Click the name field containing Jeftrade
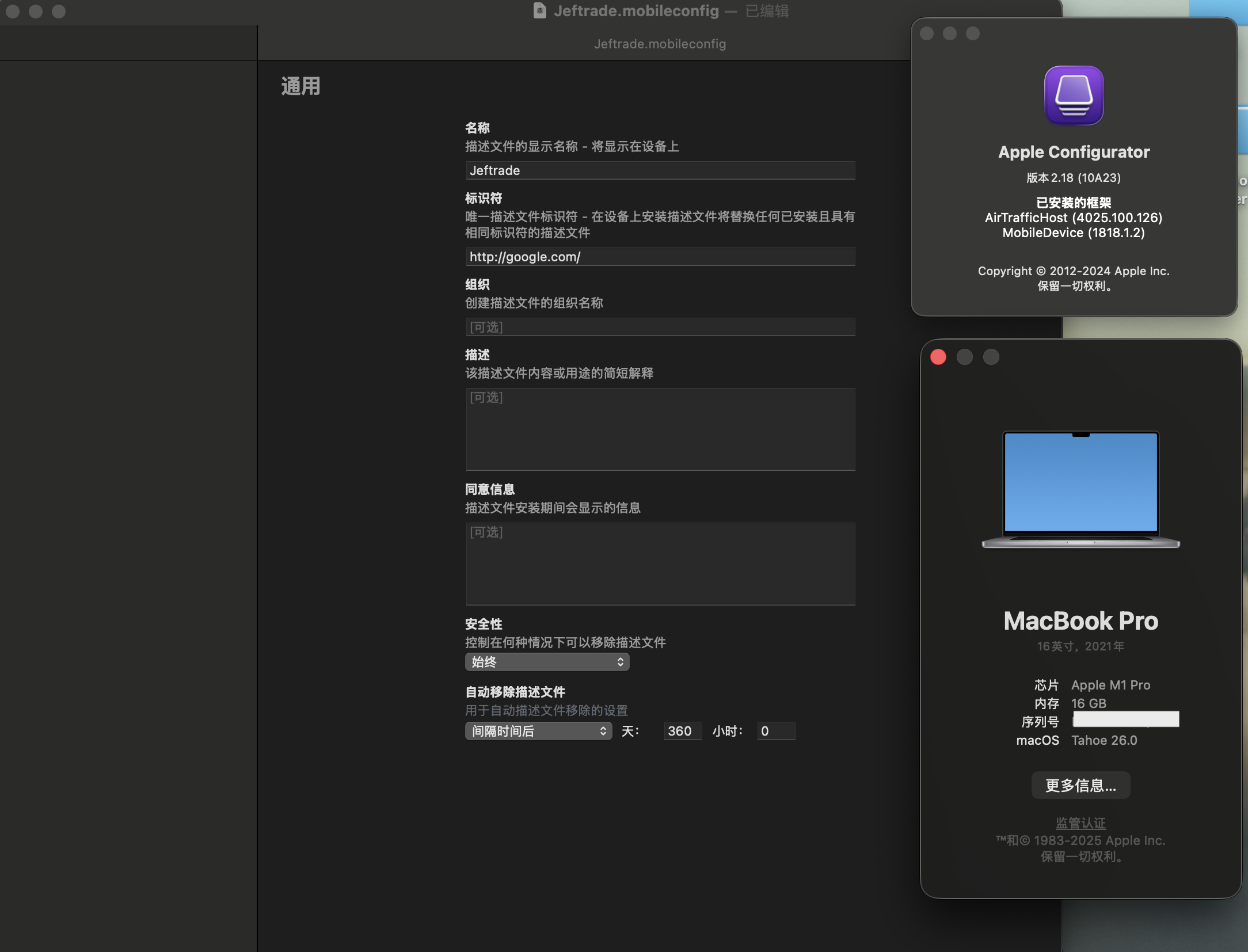 660,170
